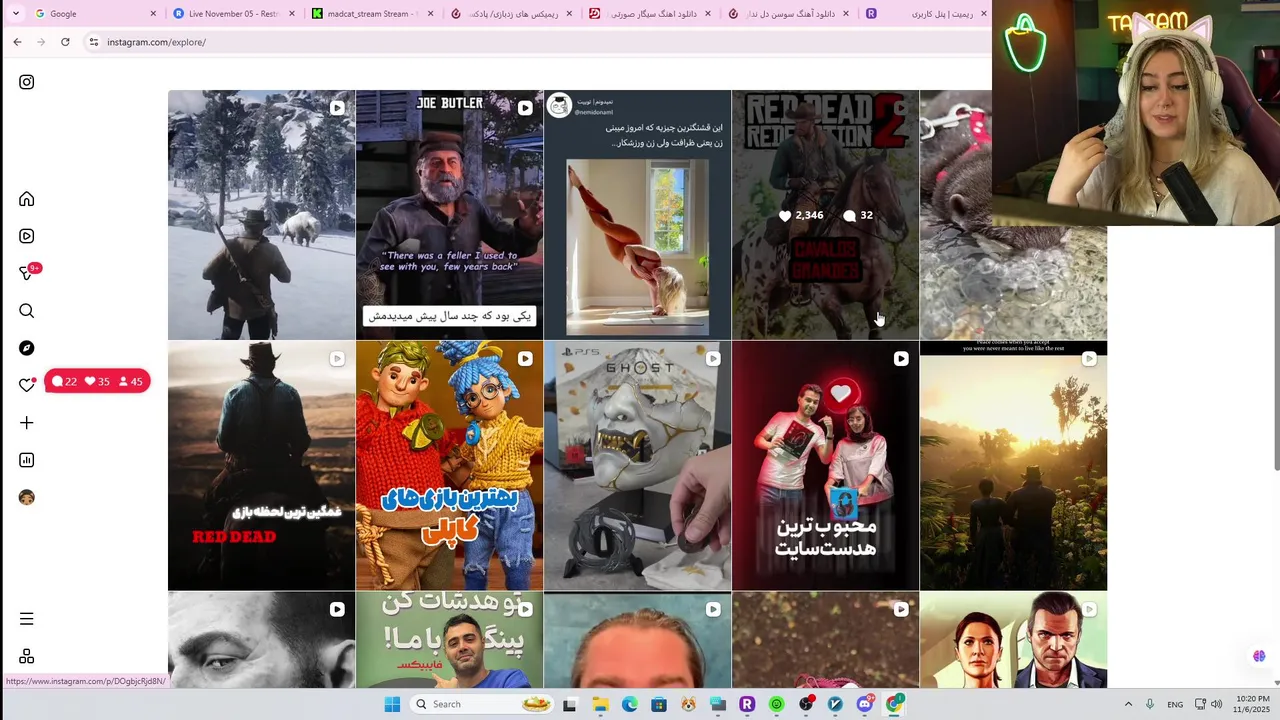Click the 45 new followers count
The image size is (1280, 720).
pyautogui.click(x=131, y=381)
